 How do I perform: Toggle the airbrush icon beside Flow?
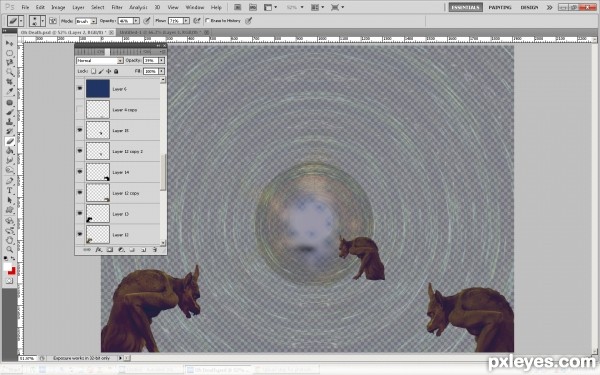[197, 21]
